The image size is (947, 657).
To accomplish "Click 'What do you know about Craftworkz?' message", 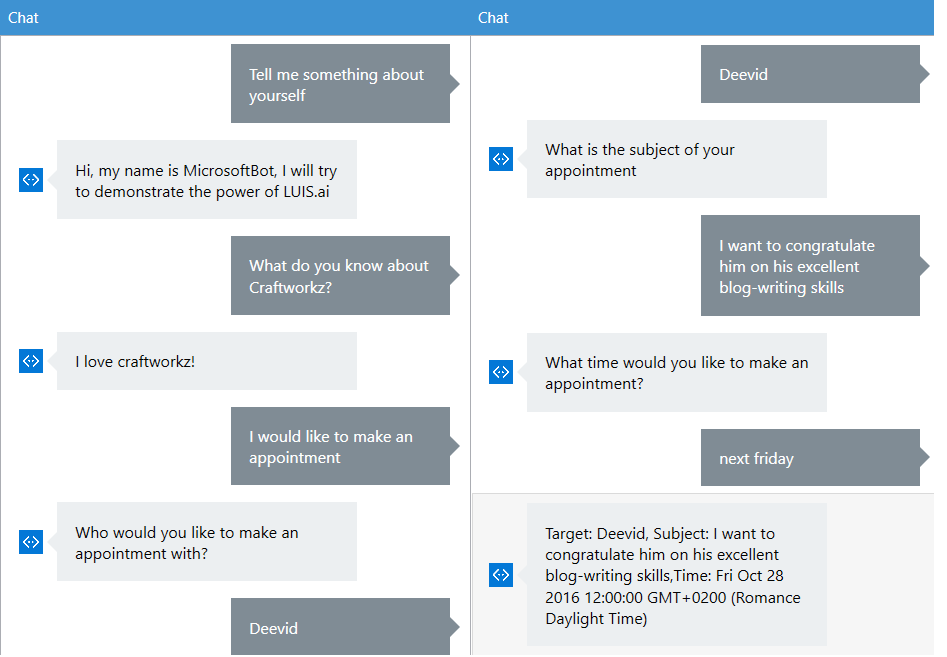I will [x=341, y=275].
